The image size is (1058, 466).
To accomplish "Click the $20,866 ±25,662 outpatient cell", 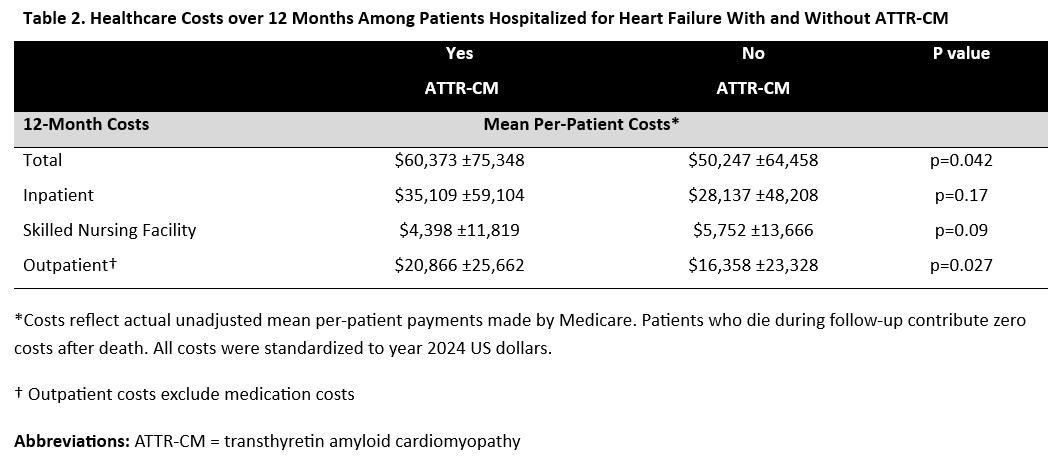I will click(x=459, y=265).
